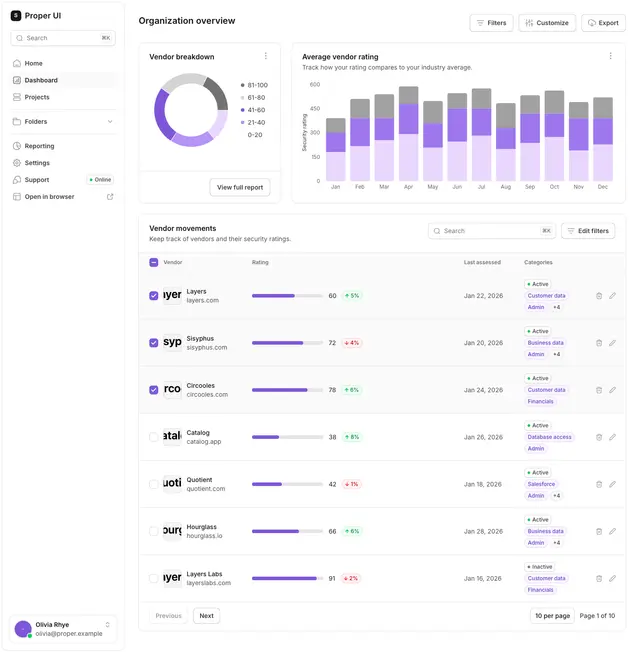Open Average vendor rating options menu
This screenshot has height=652, width=640.
pos(610,56)
